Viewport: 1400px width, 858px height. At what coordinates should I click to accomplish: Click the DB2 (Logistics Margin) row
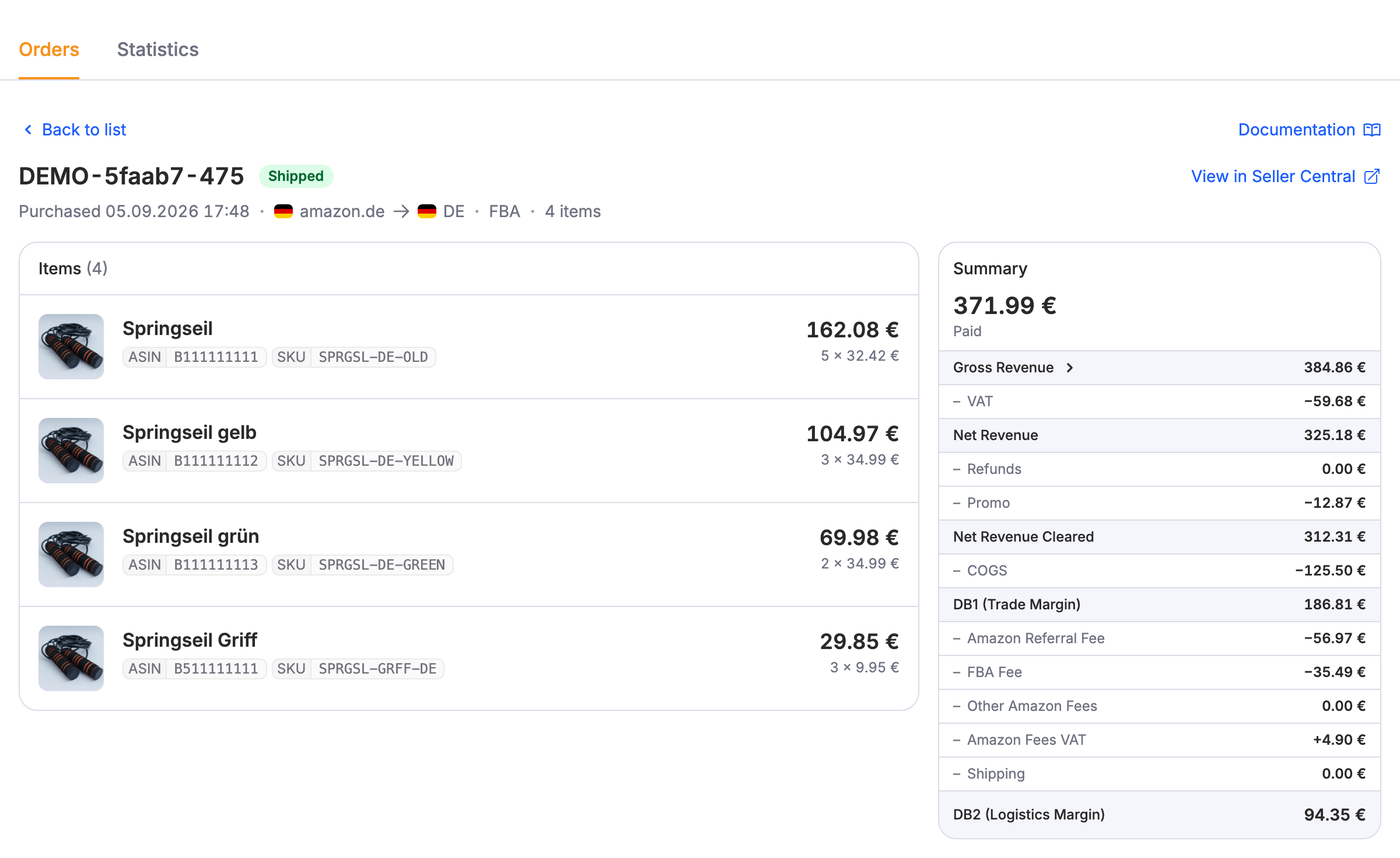[x=1159, y=815]
